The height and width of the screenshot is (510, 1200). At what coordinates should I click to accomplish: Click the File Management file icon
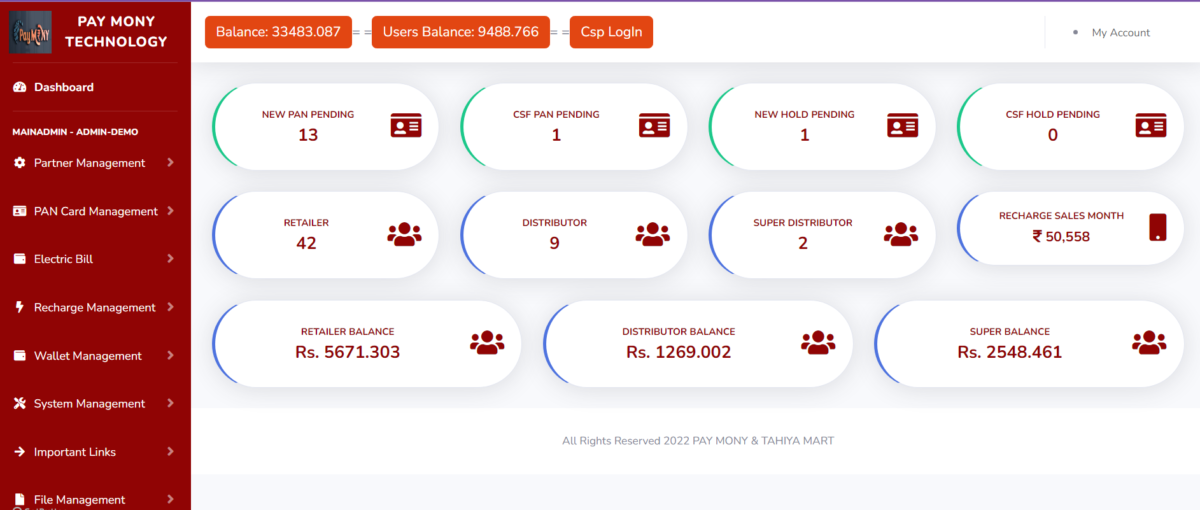pyautogui.click(x=19, y=499)
